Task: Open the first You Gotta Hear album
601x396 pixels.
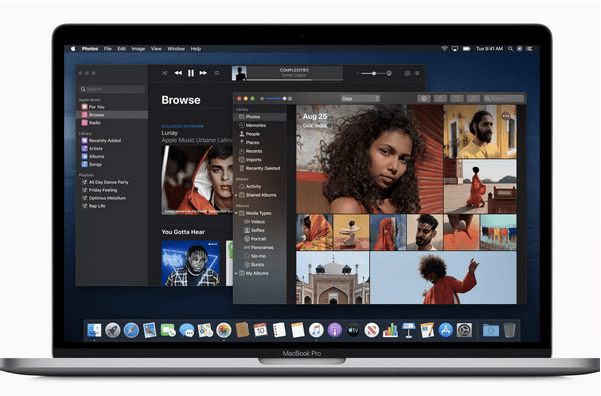Action: pyautogui.click(x=190, y=263)
